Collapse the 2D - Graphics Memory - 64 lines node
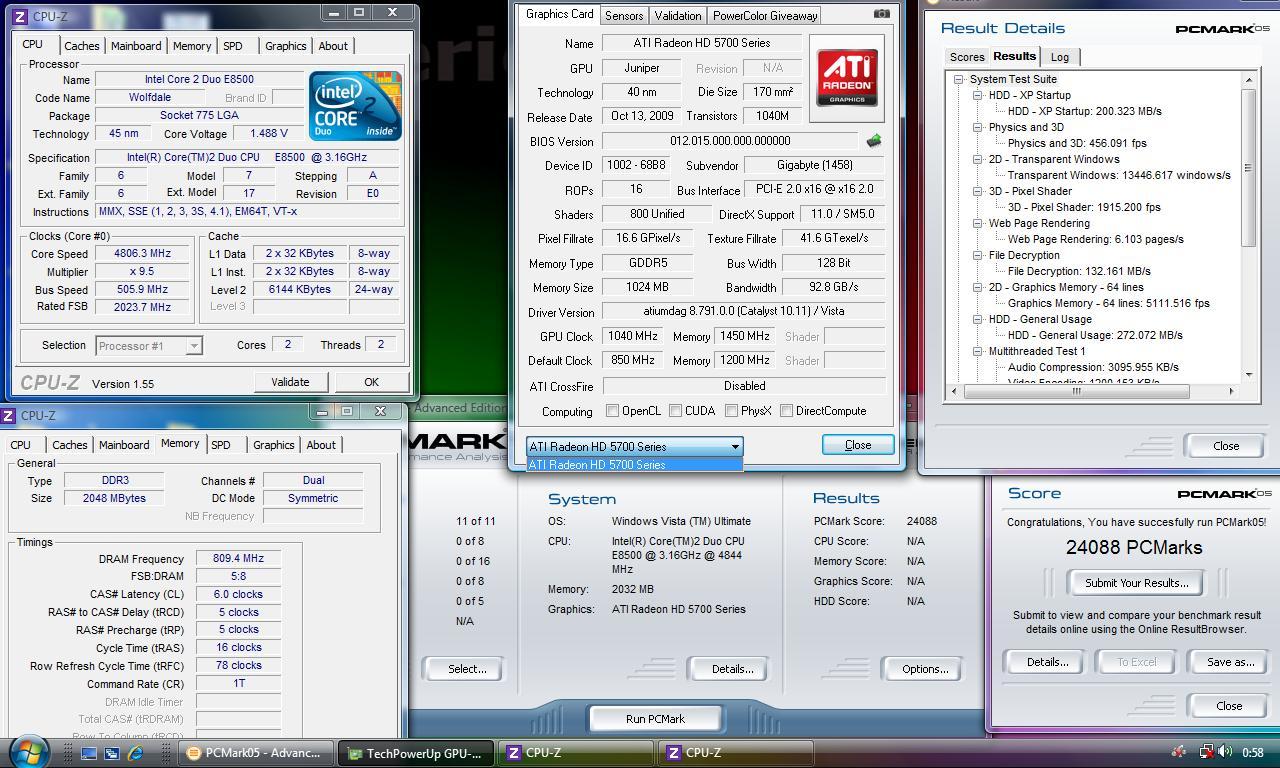Screen dimensions: 1280x768 [977, 287]
